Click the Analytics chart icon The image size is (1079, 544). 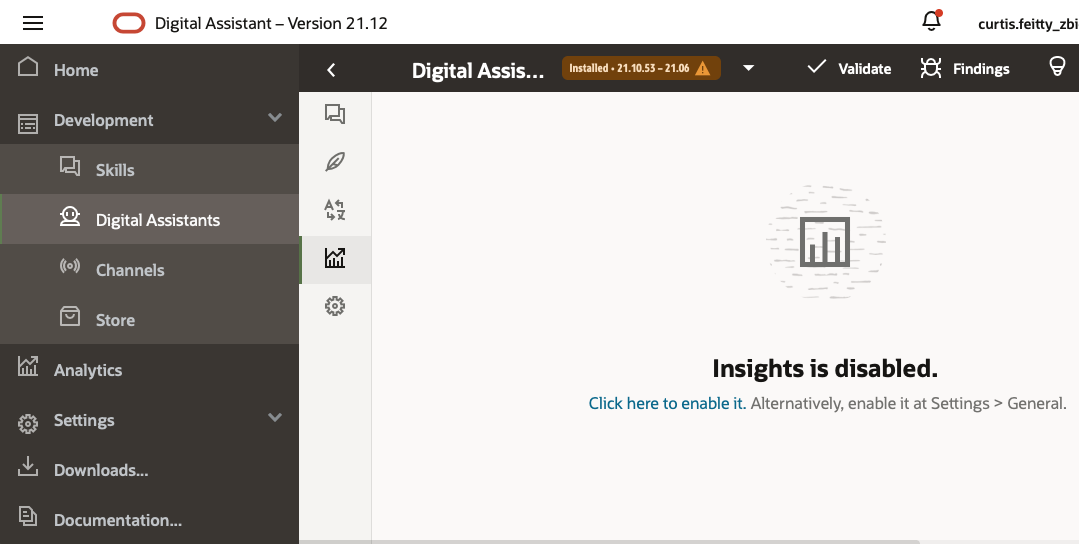point(28,366)
